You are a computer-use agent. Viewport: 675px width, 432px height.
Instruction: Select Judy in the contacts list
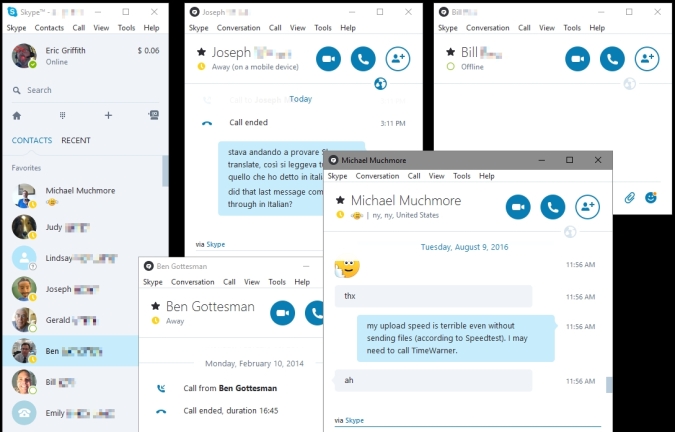(x=82, y=227)
